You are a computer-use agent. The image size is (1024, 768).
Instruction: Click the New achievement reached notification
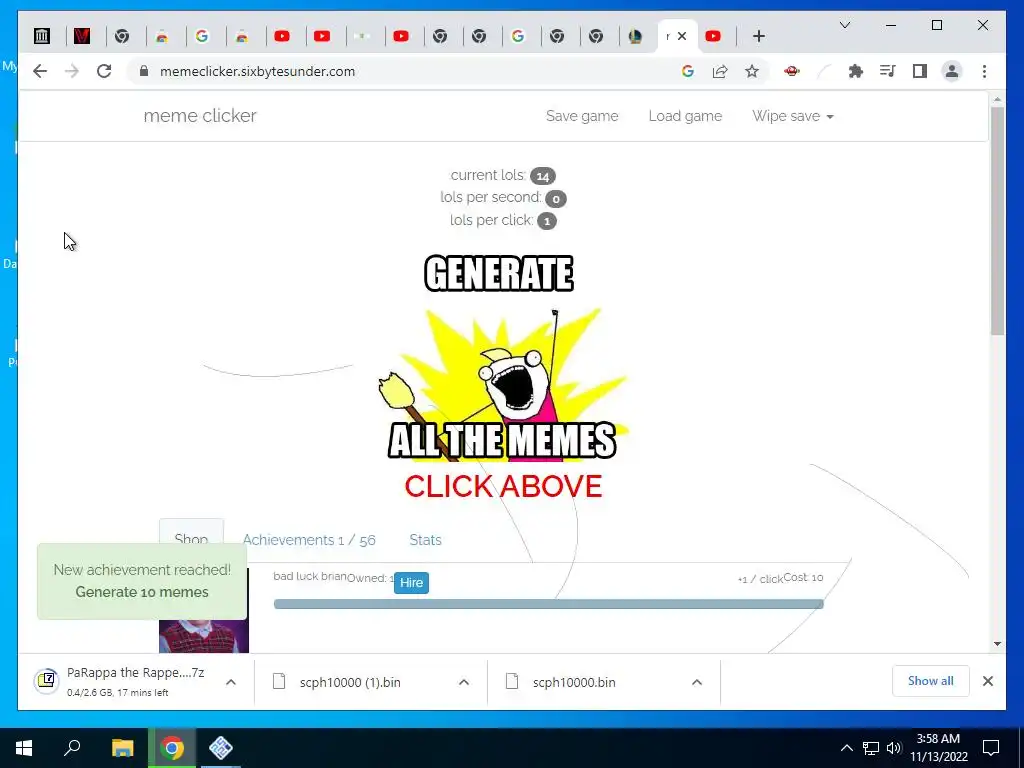point(142,581)
